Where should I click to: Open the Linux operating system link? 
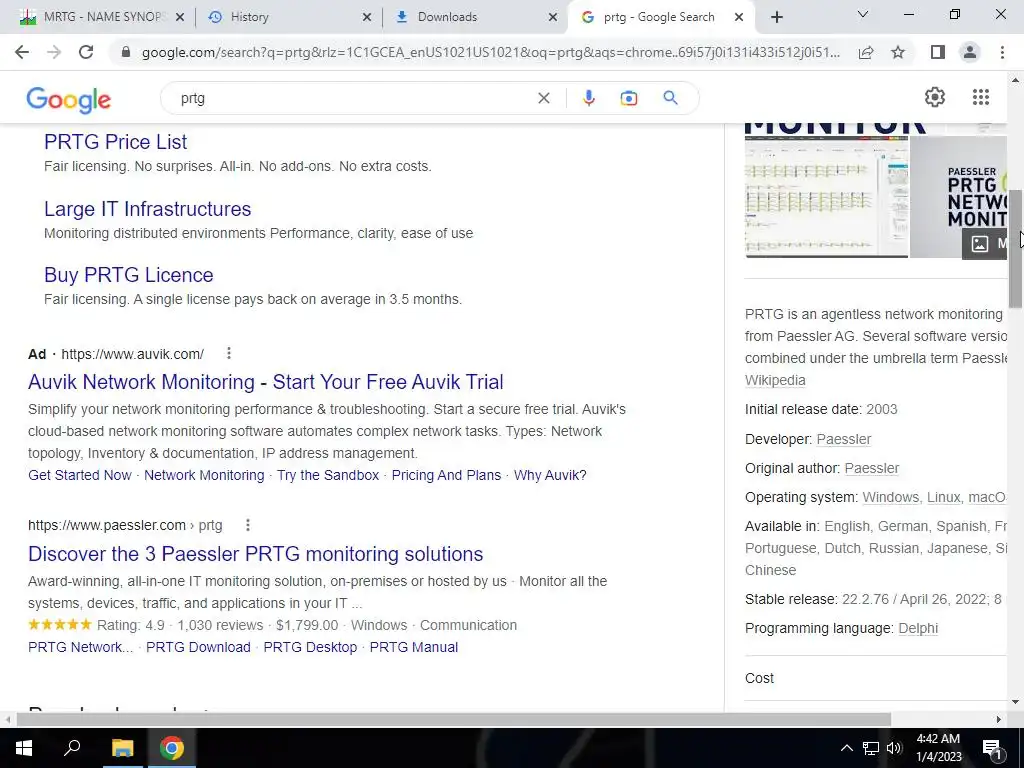(944, 497)
